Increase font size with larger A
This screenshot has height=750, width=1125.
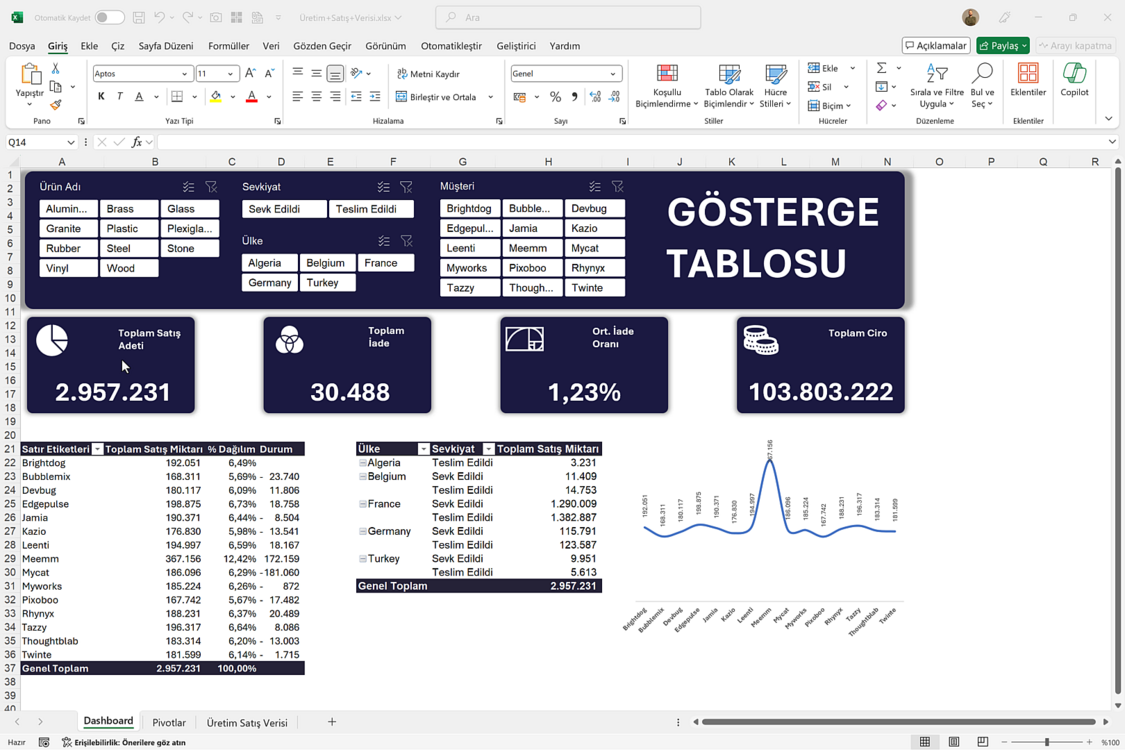pyautogui.click(x=250, y=73)
